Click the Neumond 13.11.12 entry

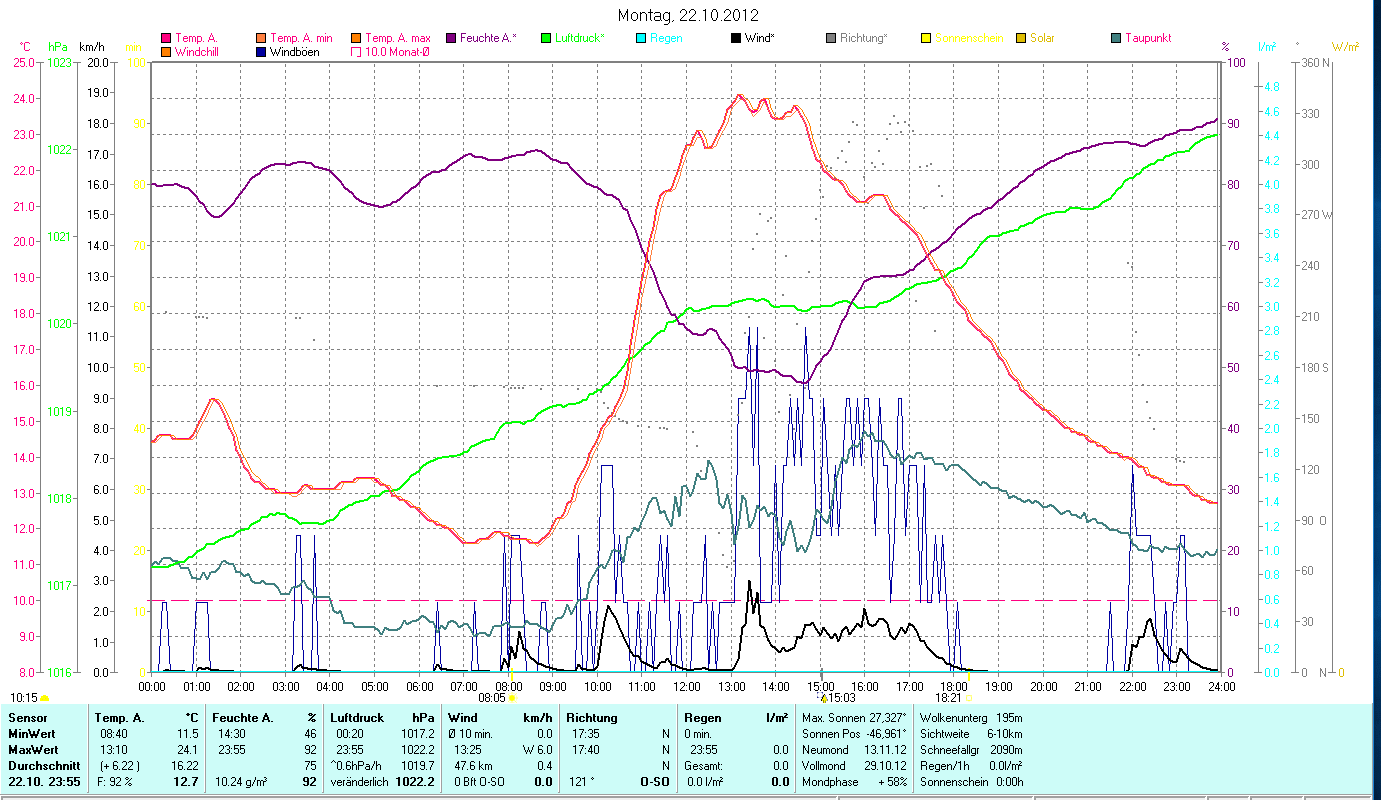[x=855, y=749]
